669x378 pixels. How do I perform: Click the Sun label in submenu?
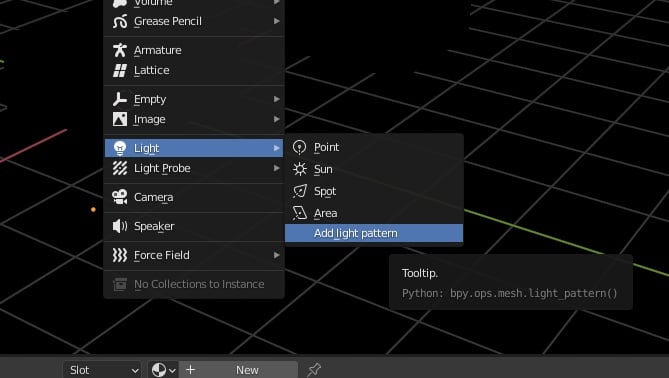coord(323,169)
